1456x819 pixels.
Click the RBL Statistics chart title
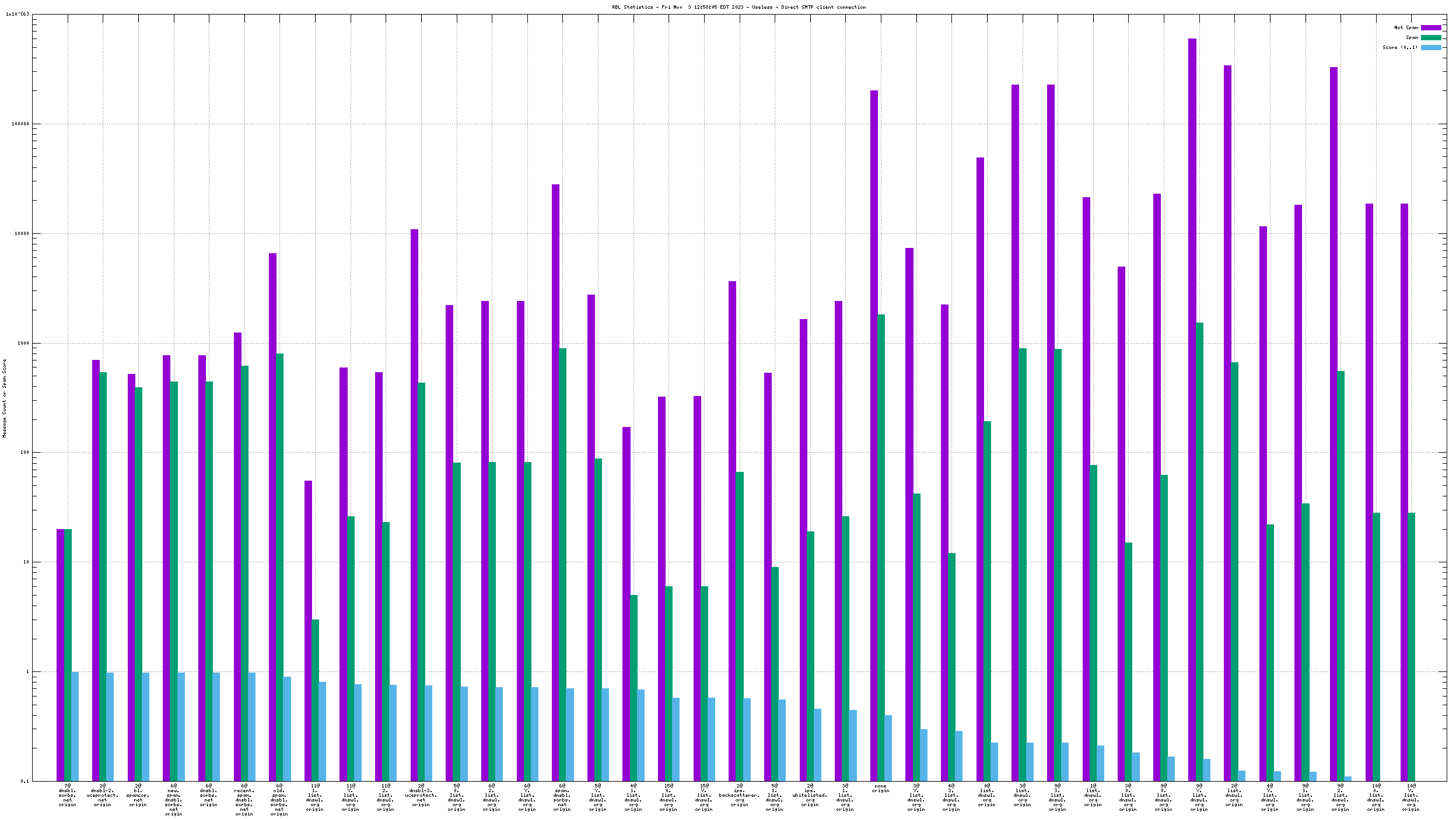738,7
